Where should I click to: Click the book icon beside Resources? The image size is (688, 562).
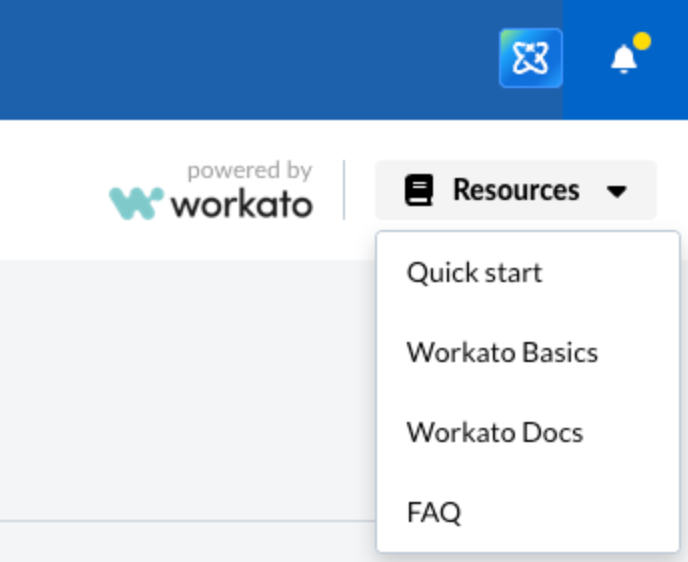pos(419,190)
